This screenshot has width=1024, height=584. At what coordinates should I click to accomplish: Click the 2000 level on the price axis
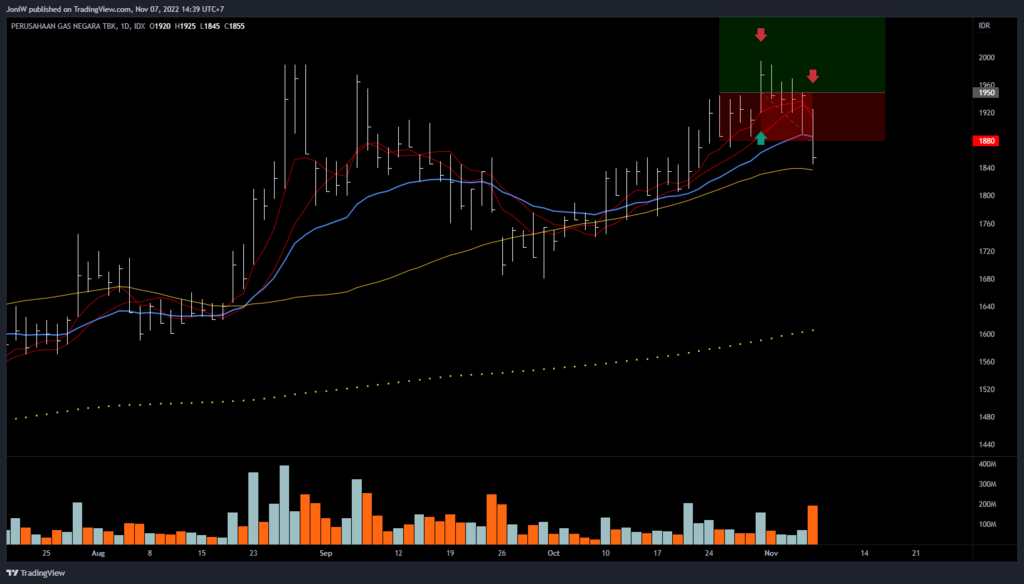click(986, 58)
